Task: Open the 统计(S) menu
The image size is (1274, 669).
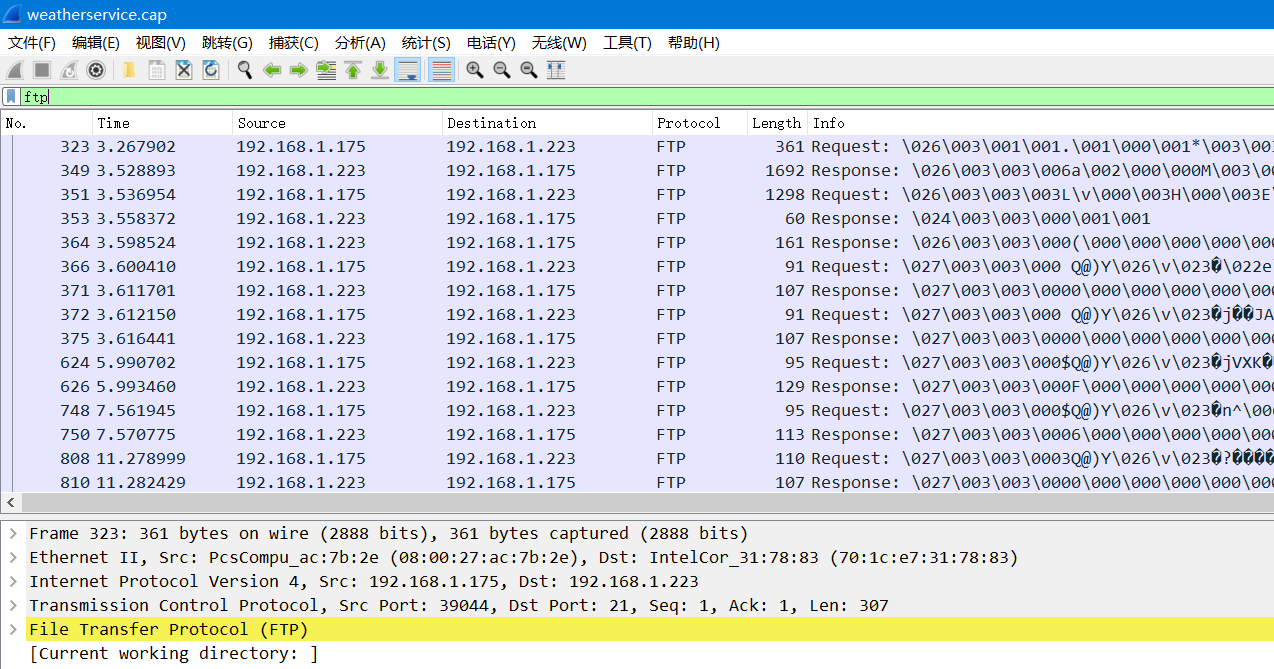Action: [x=425, y=43]
